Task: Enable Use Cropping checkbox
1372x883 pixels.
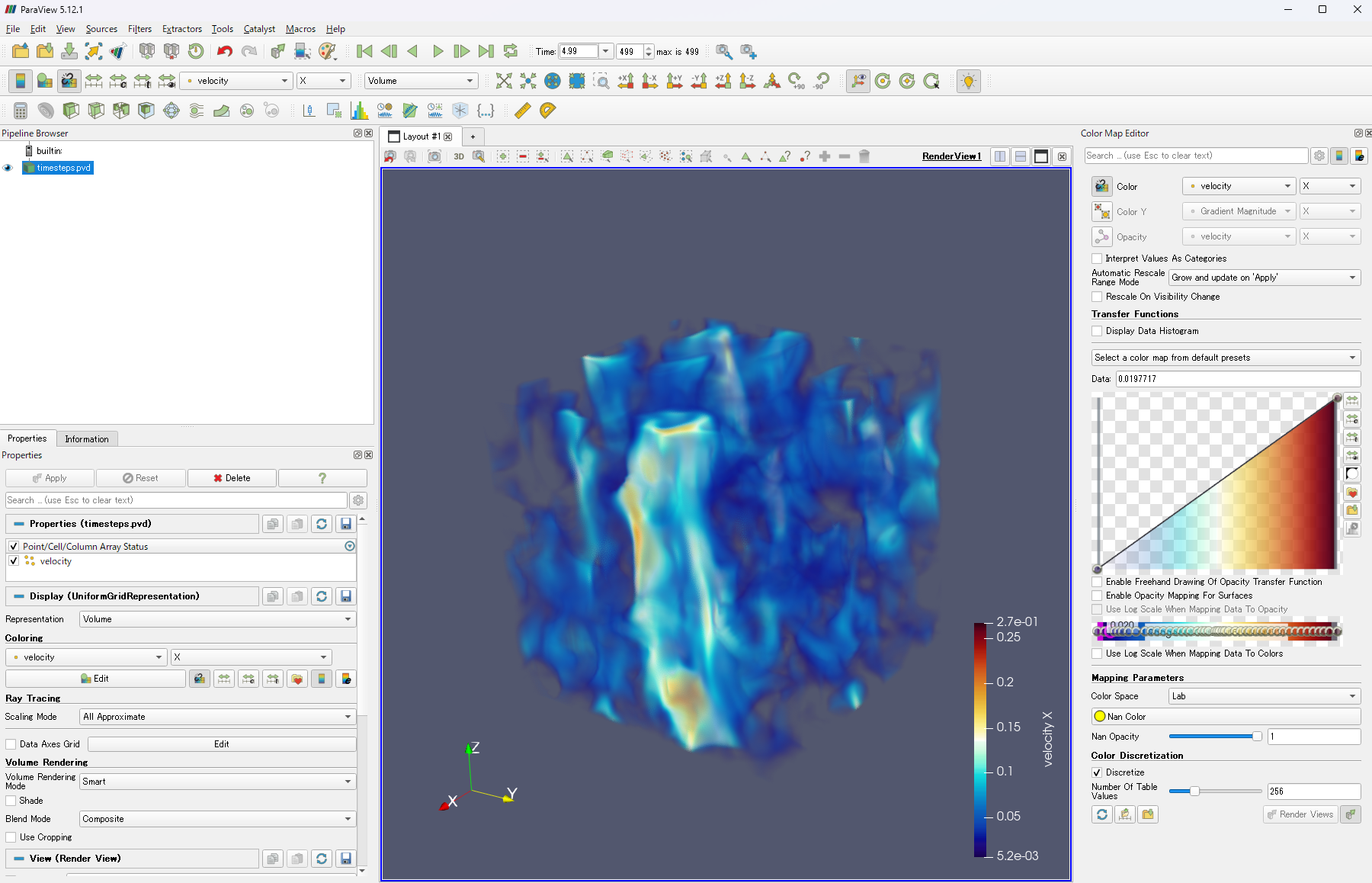Action: [11, 837]
